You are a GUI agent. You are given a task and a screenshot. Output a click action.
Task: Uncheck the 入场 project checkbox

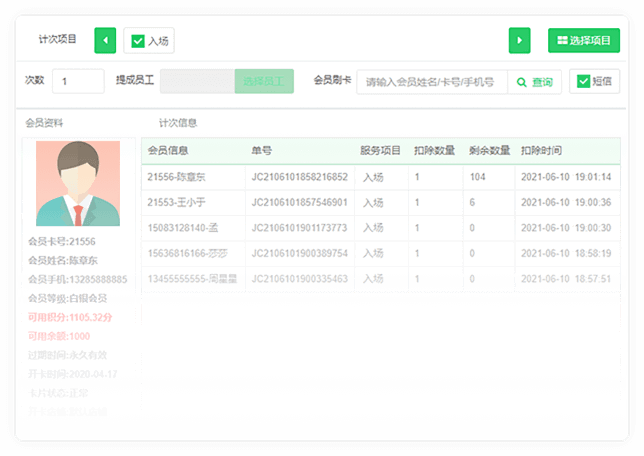pyautogui.click(x=138, y=41)
